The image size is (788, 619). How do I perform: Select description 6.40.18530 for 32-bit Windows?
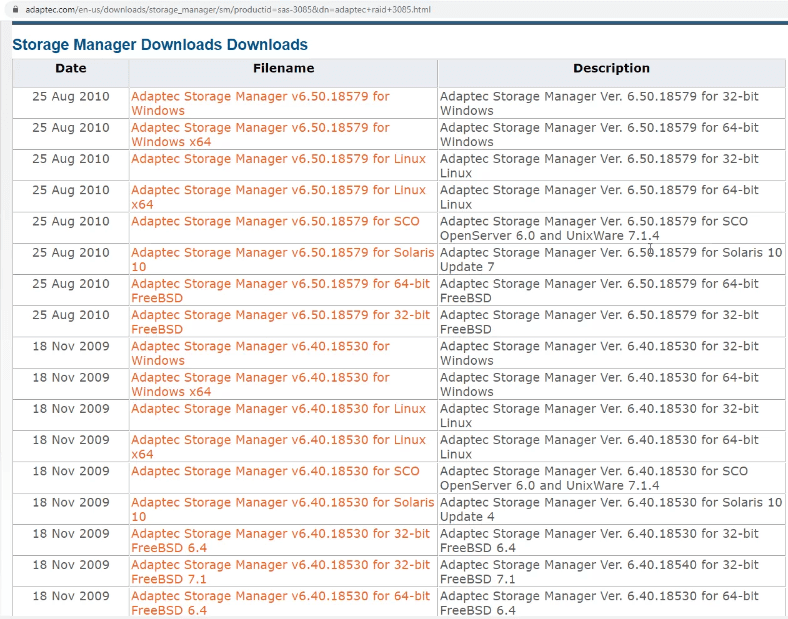point(599,353)
